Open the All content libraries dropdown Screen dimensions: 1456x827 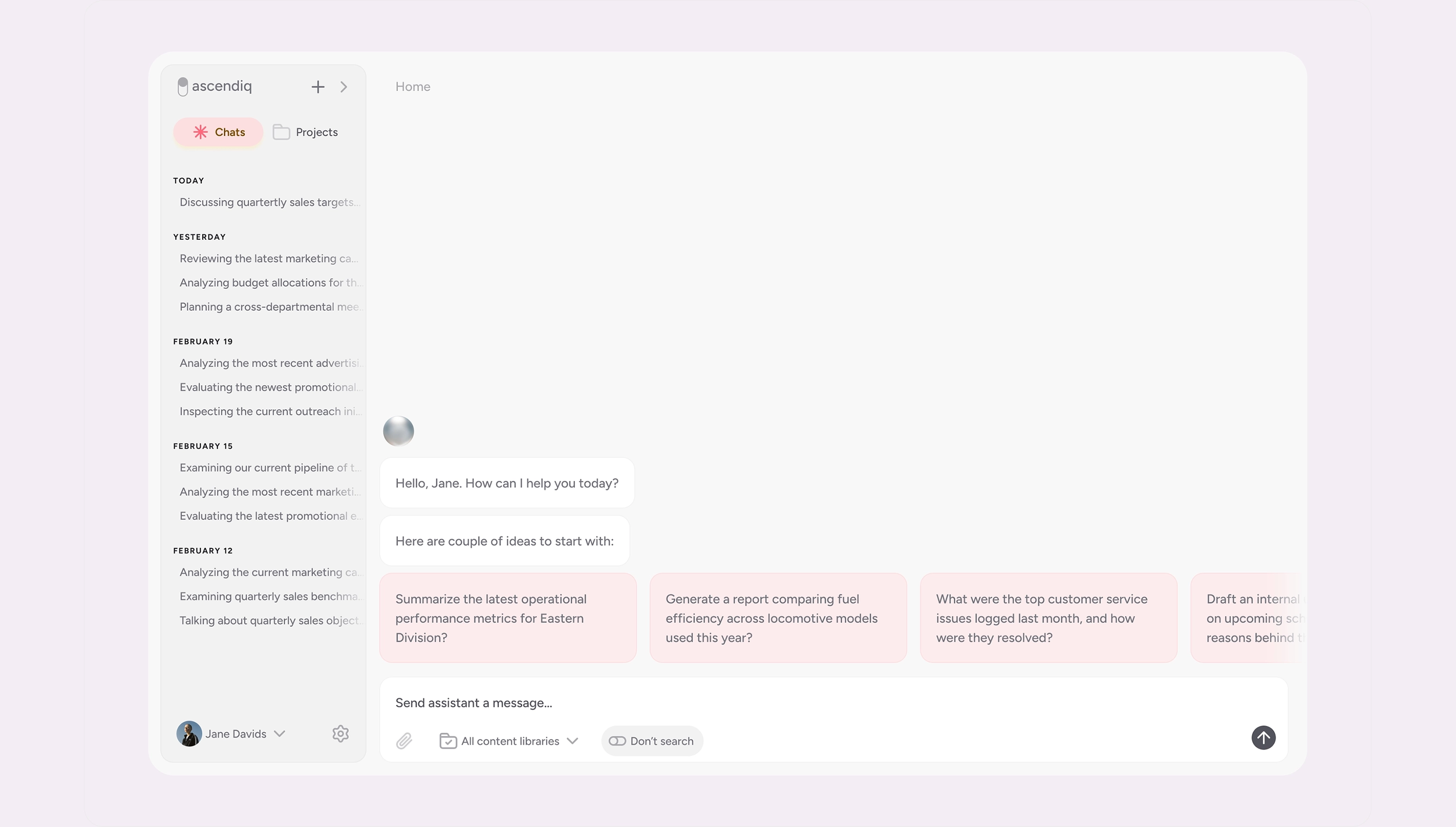[510, 741]
